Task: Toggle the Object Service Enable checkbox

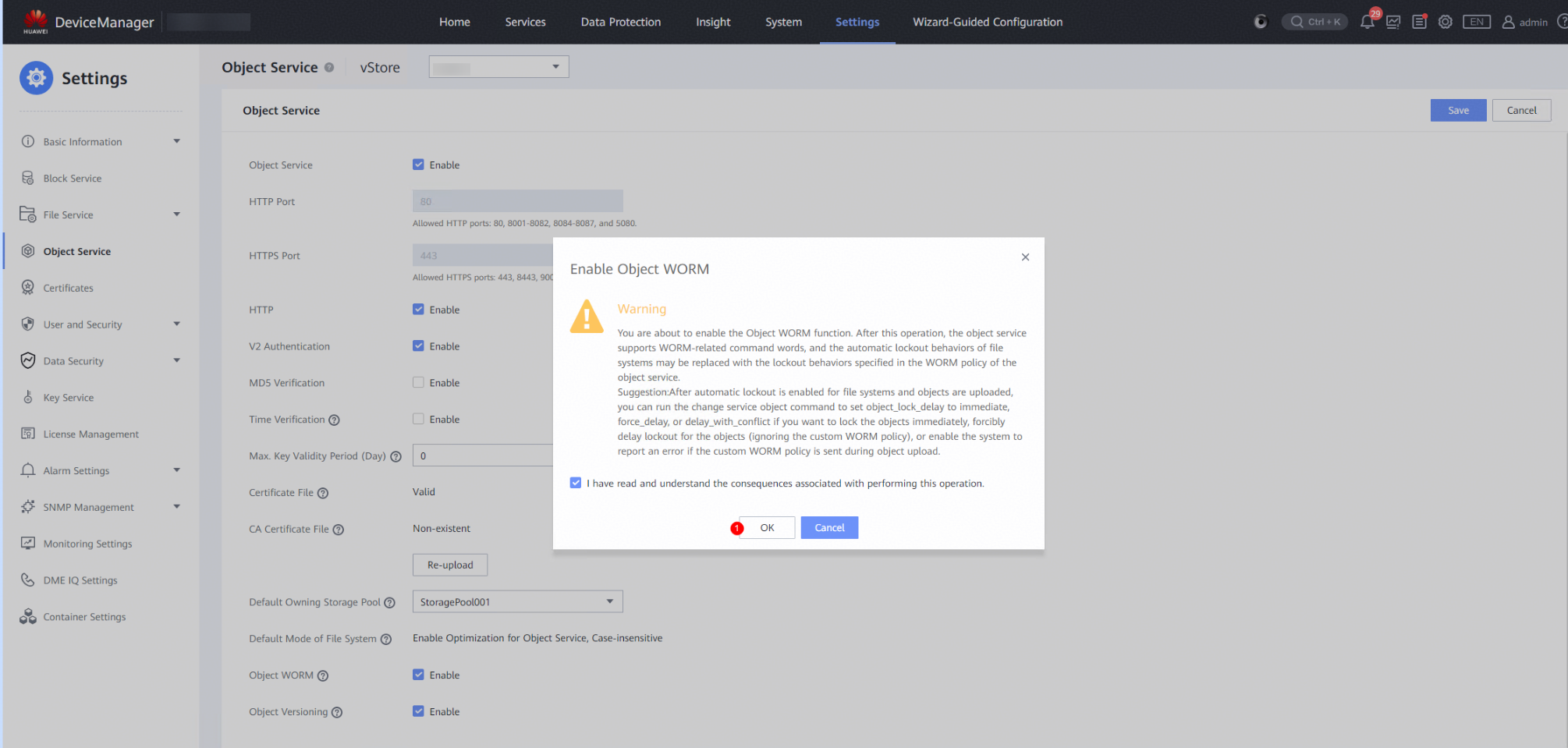Action: click(x=418, y=165)
